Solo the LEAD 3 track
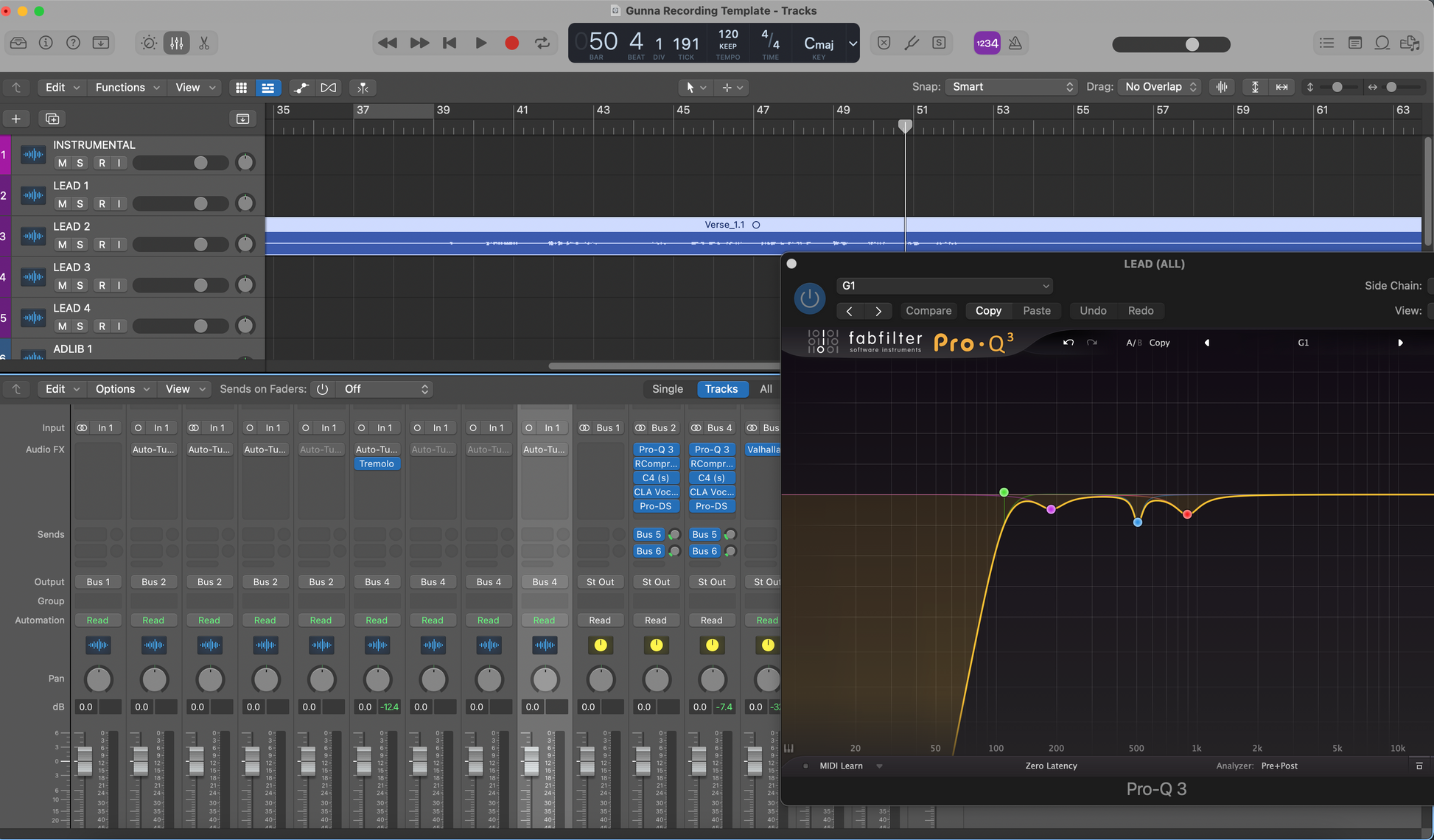 (80, 286)
